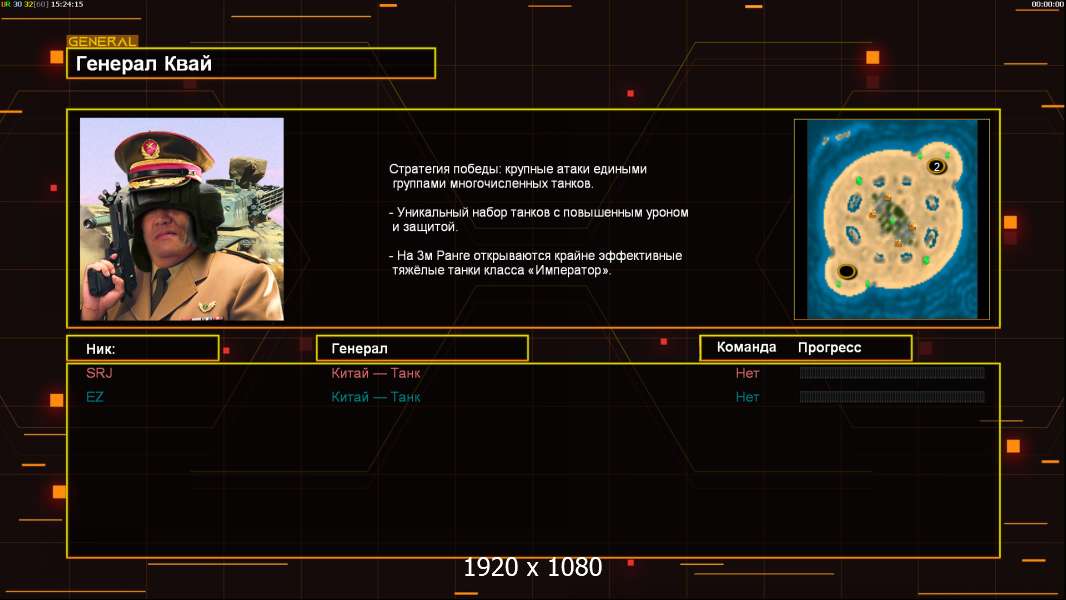Click the 'На 3м Ранге' description line
This screenshot has height=600, width=1066.
[x=535, y=263]
